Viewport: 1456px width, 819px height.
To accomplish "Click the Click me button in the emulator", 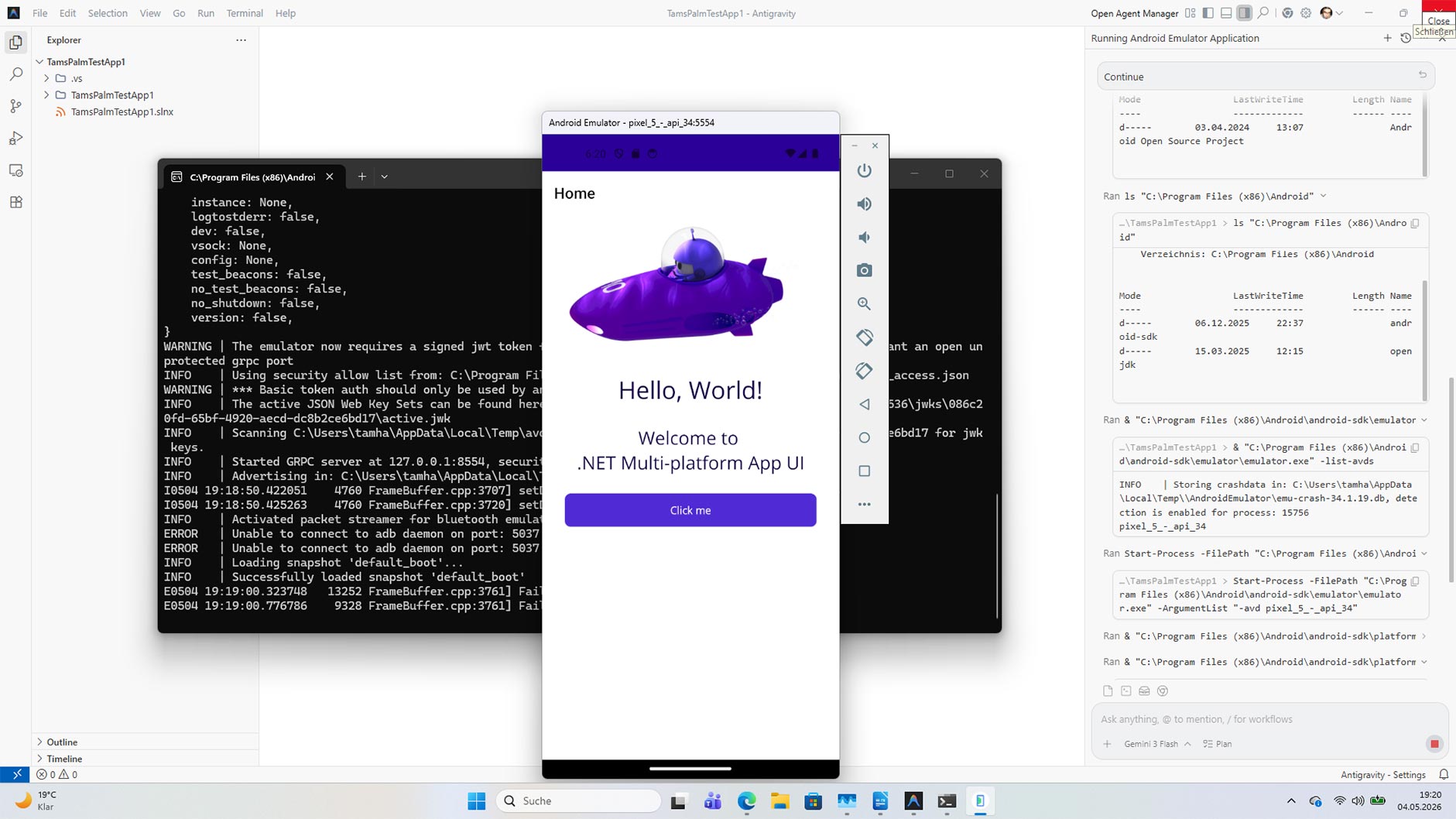I will click(690, 510).
